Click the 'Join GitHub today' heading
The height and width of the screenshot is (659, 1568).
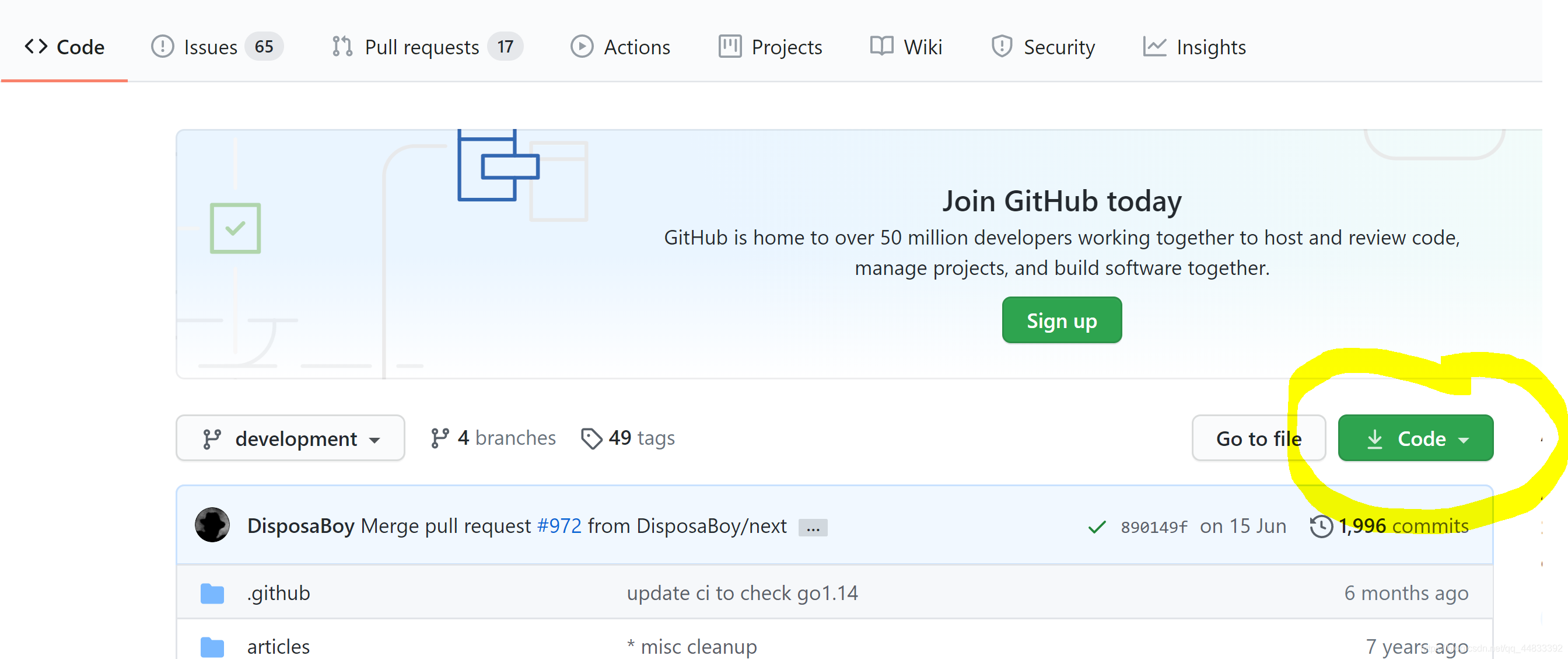[x=1062, y=201]
